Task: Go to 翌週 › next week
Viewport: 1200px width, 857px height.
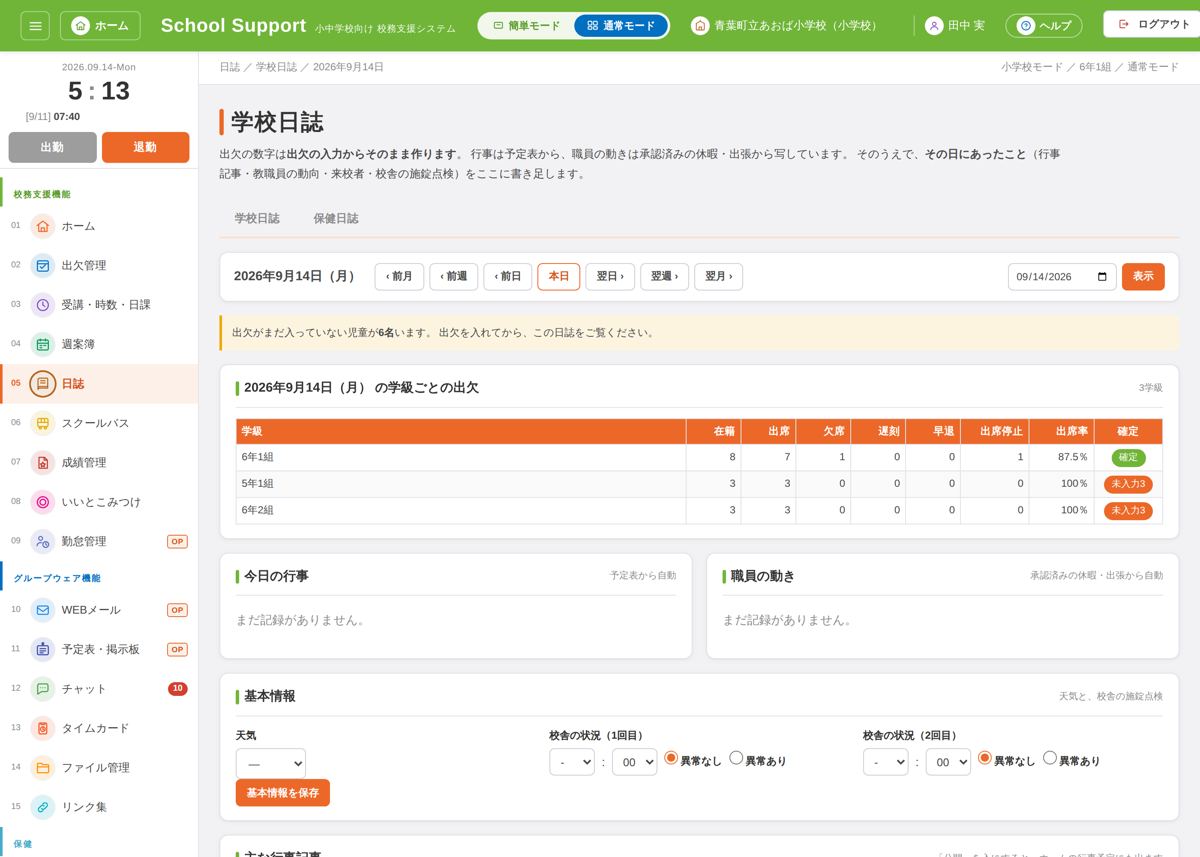Action: (665, 277)
